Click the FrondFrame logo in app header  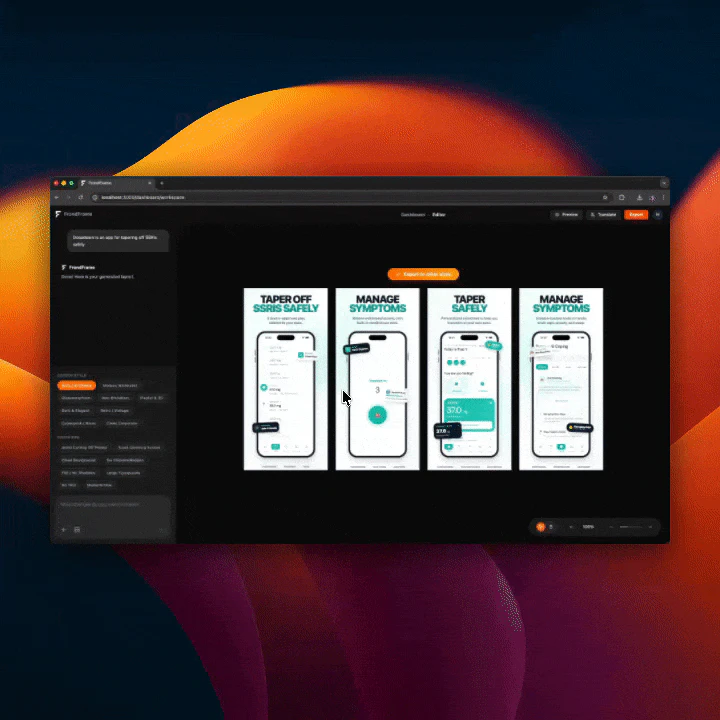pos(74,214)
